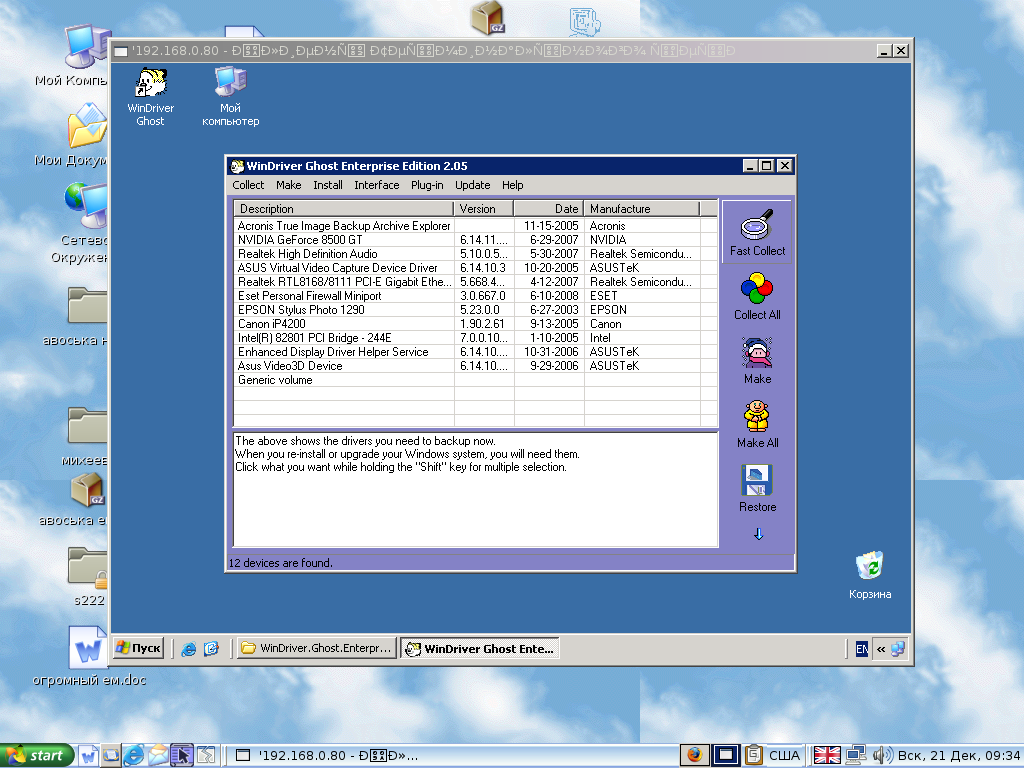The width and height of the screenshot is (1024, 768).
Task: Open the Collect menu
Action: [x=248, y=185]
